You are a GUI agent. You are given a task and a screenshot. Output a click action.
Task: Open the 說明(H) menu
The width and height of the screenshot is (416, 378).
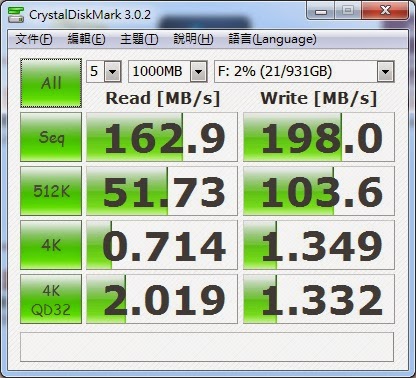pos(194,40)
